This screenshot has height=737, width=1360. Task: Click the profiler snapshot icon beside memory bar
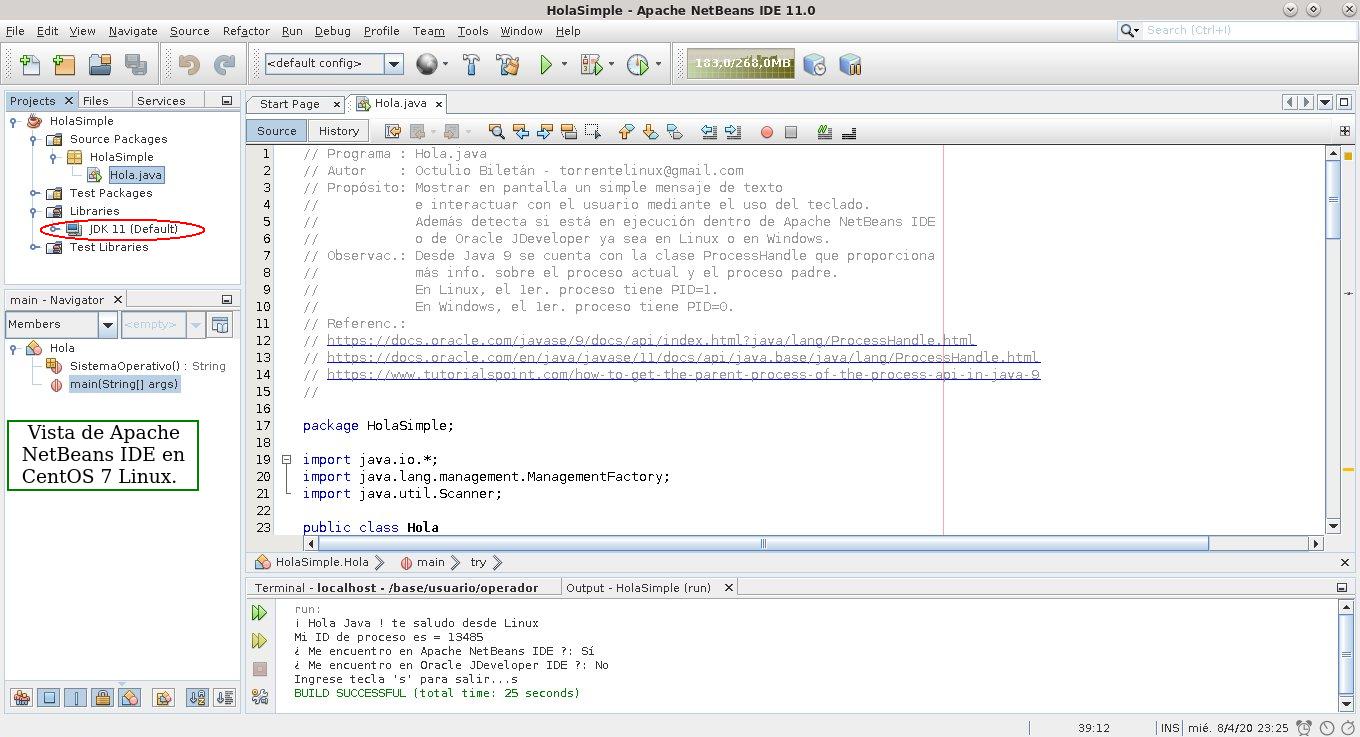pyautogui.click(x=815, y=65)
